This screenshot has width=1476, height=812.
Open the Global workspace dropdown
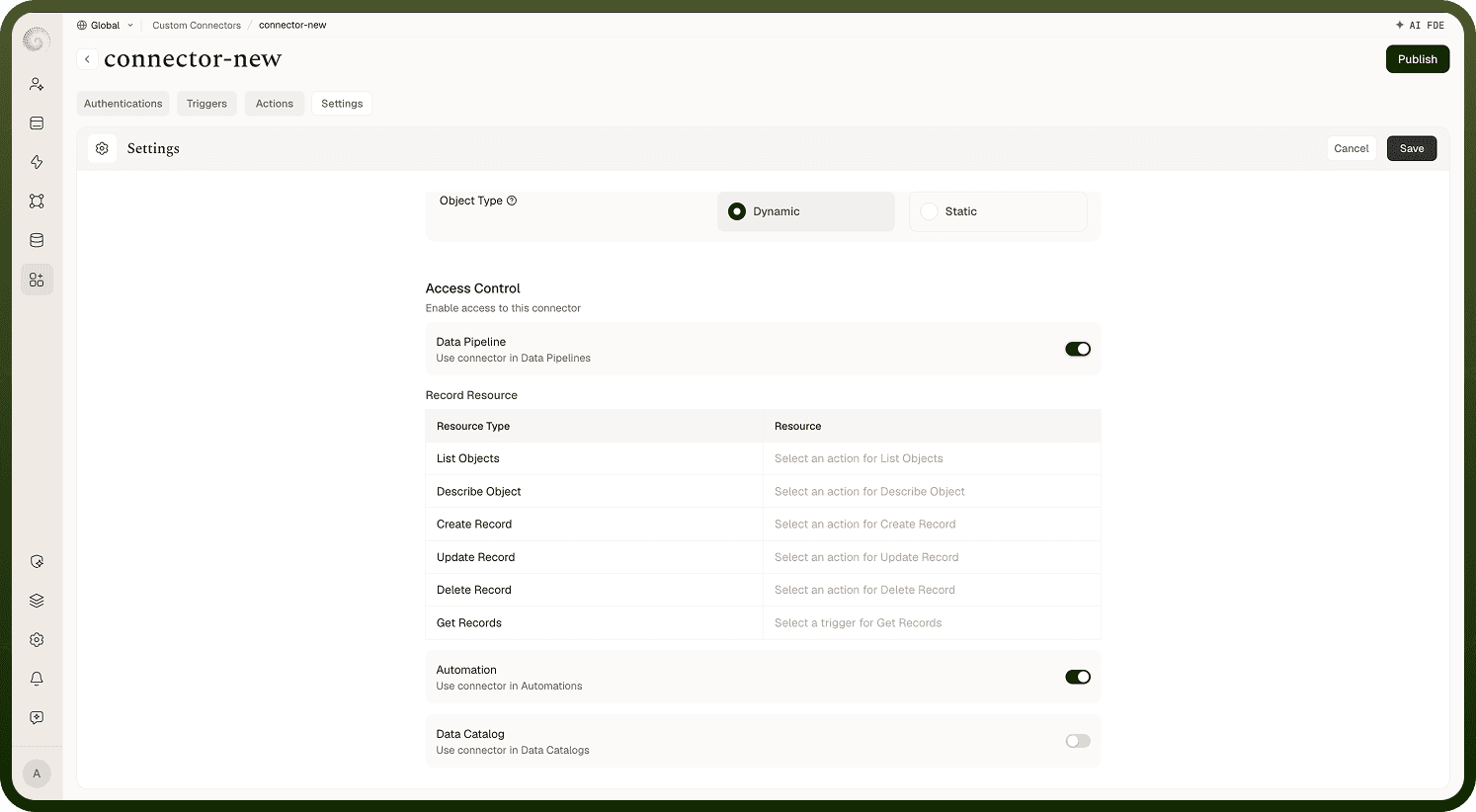click(x=105, y=25)
